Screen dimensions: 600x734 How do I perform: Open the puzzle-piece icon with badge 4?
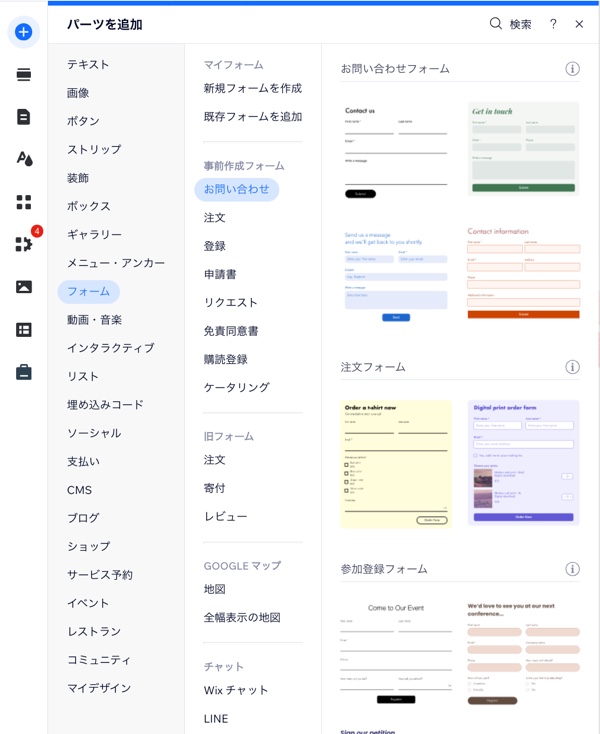coord(23,243)
